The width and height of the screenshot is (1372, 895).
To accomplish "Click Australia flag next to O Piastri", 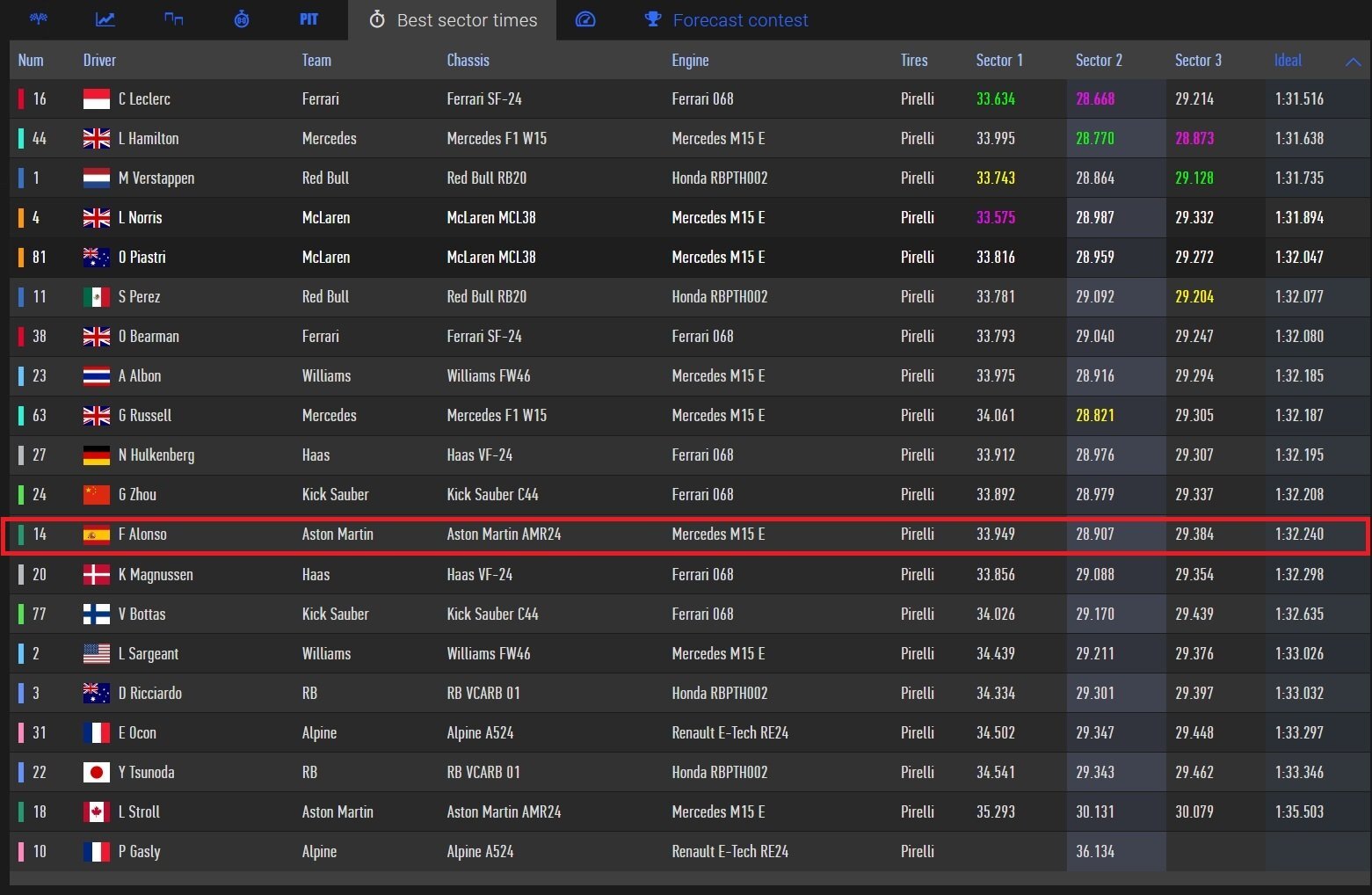I will tap(97, 257).
